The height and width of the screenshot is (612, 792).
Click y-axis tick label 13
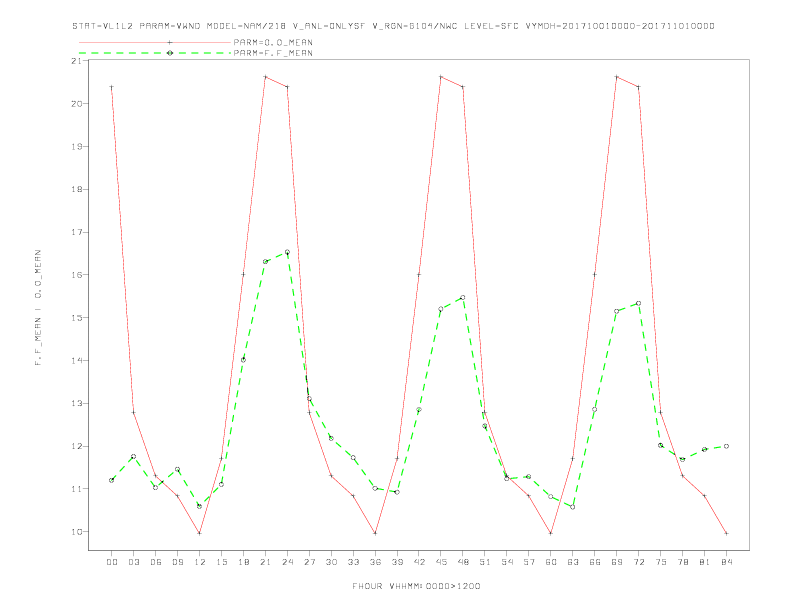(76, 403)
